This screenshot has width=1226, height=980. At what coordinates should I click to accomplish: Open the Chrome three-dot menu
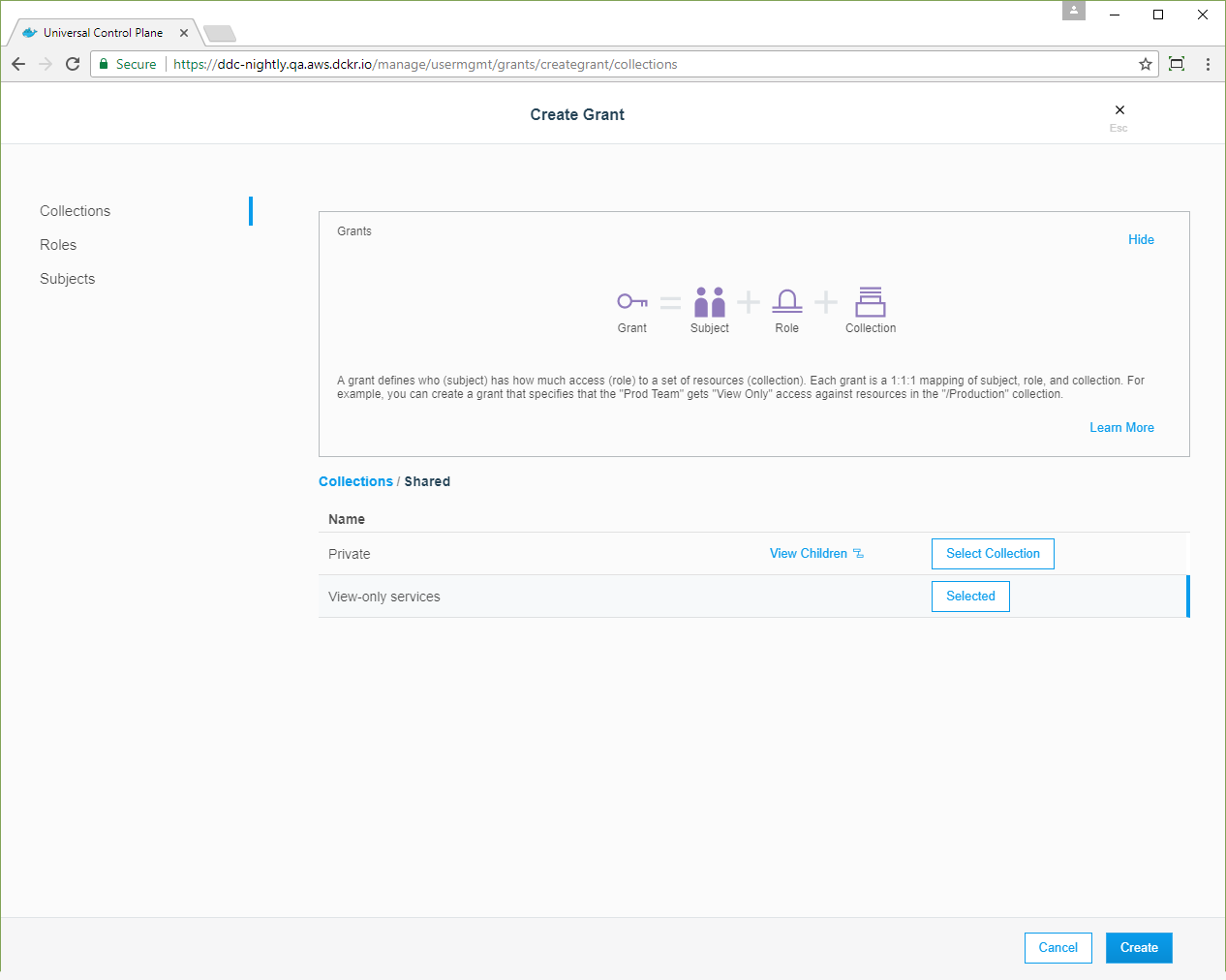pos(1208,64)
